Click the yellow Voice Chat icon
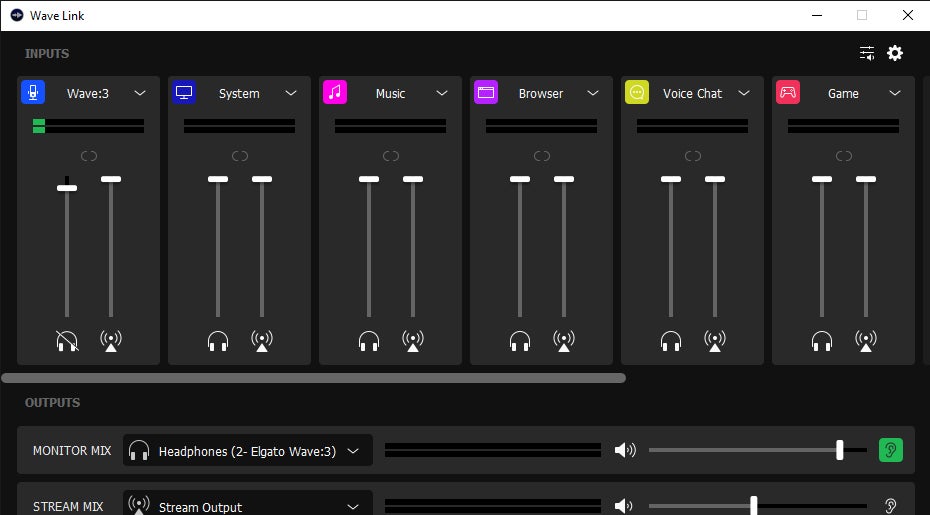This screenshot has width=930, height=515. 637,93
